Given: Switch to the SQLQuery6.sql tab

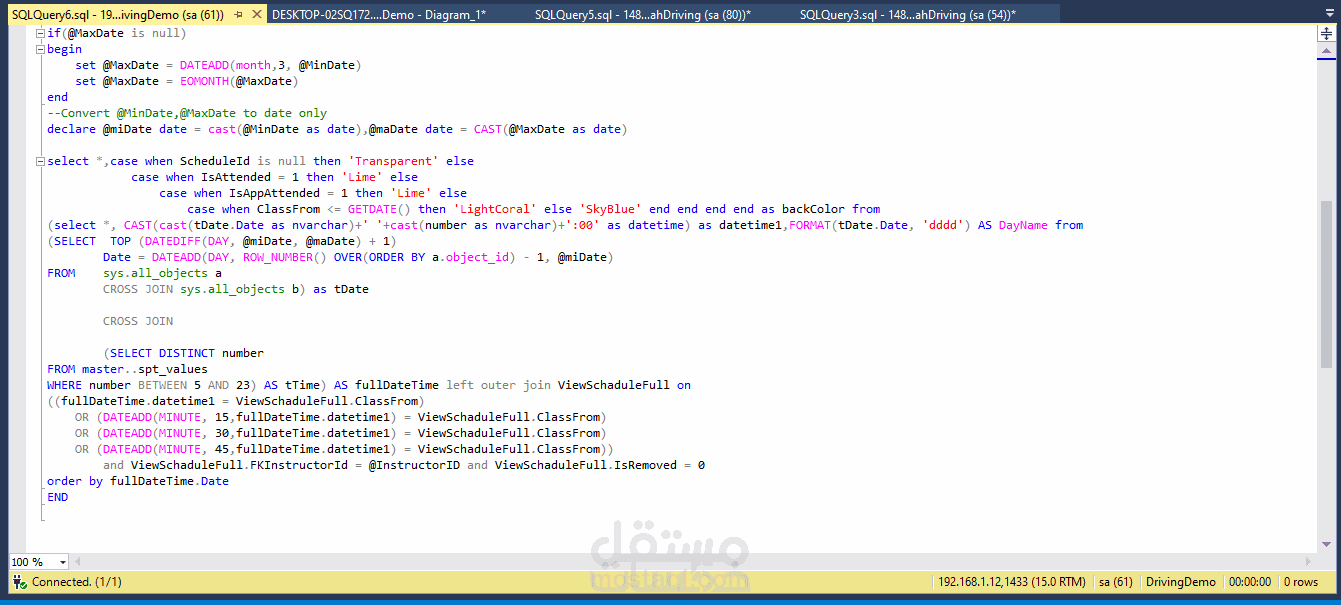Looking at the screenshot, I should (x=118, y=15).
